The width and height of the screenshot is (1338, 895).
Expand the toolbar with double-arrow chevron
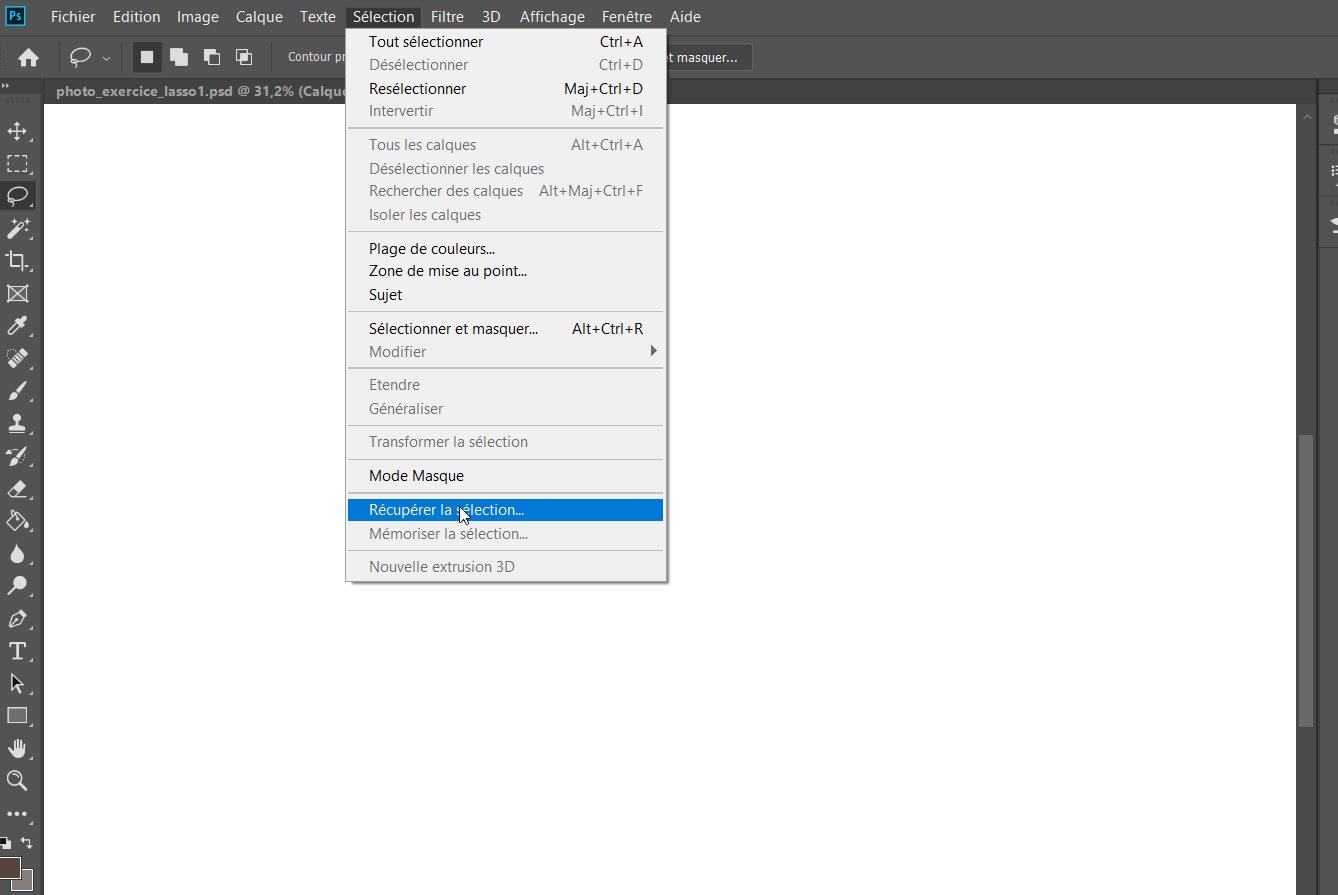click(x=6, y=87)
